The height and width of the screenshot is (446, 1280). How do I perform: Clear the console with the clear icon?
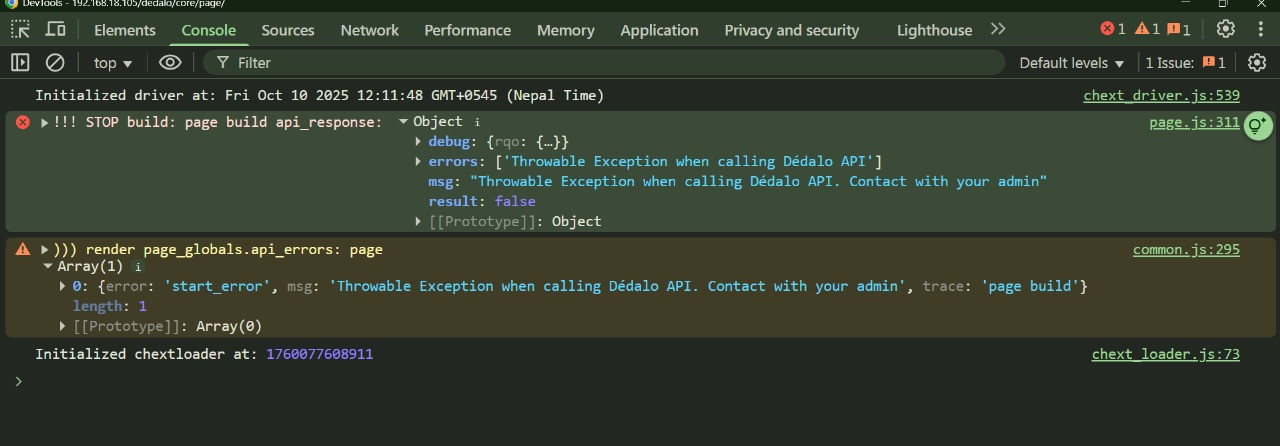click(x=55, y=63)
